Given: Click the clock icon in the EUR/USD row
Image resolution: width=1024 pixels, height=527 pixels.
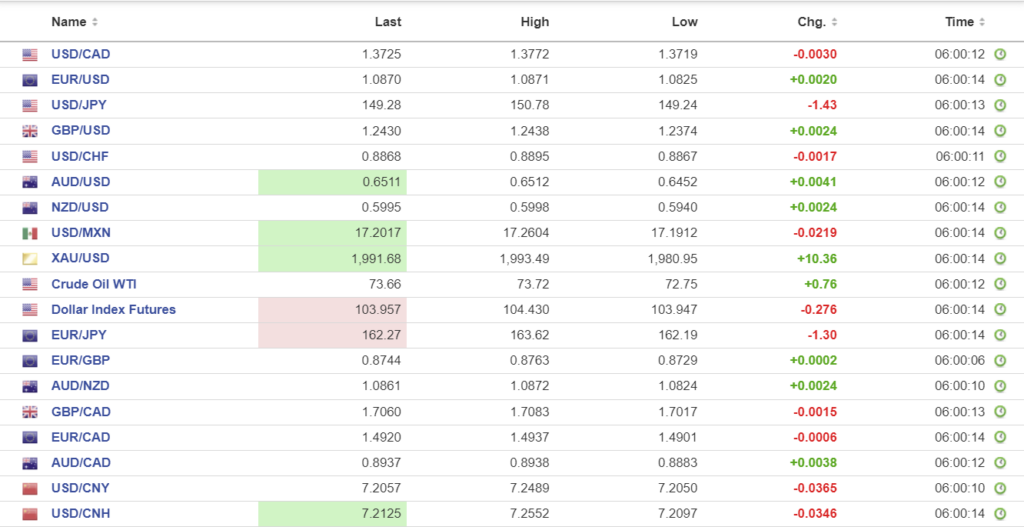Looking at the screenshot, I should (999, 80).
